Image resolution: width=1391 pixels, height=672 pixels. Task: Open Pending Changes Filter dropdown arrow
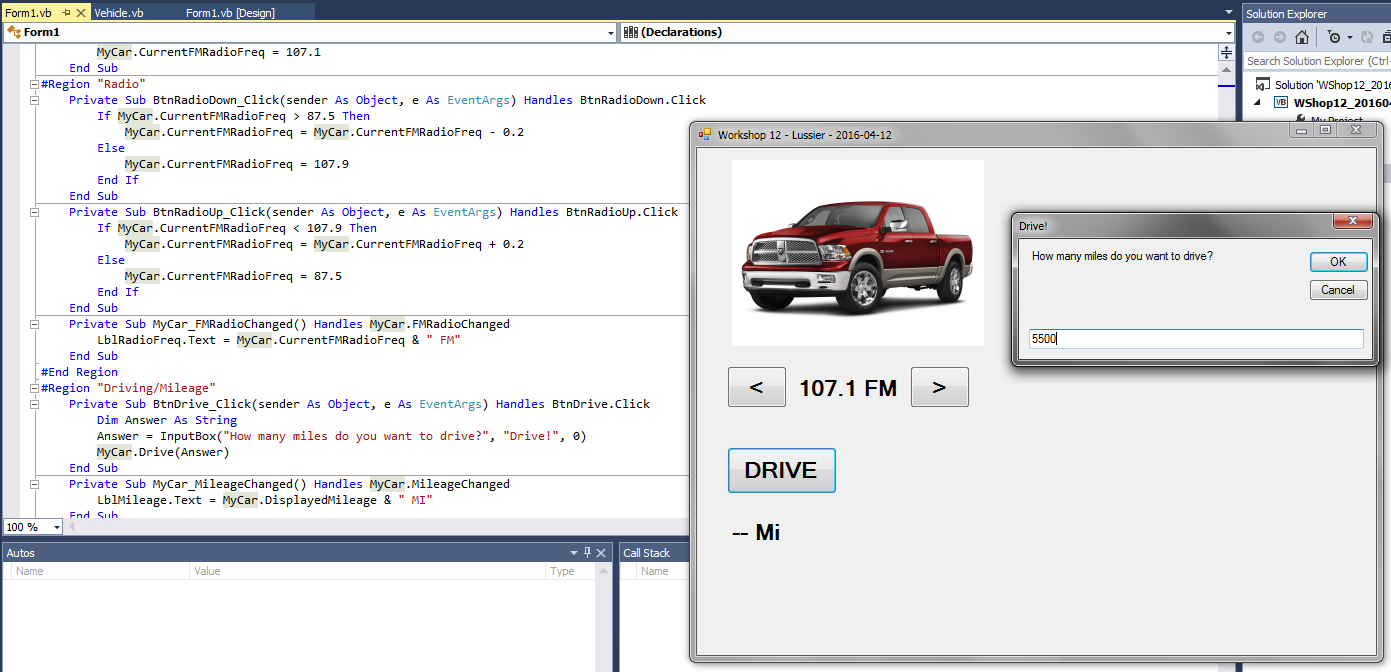1349,37
